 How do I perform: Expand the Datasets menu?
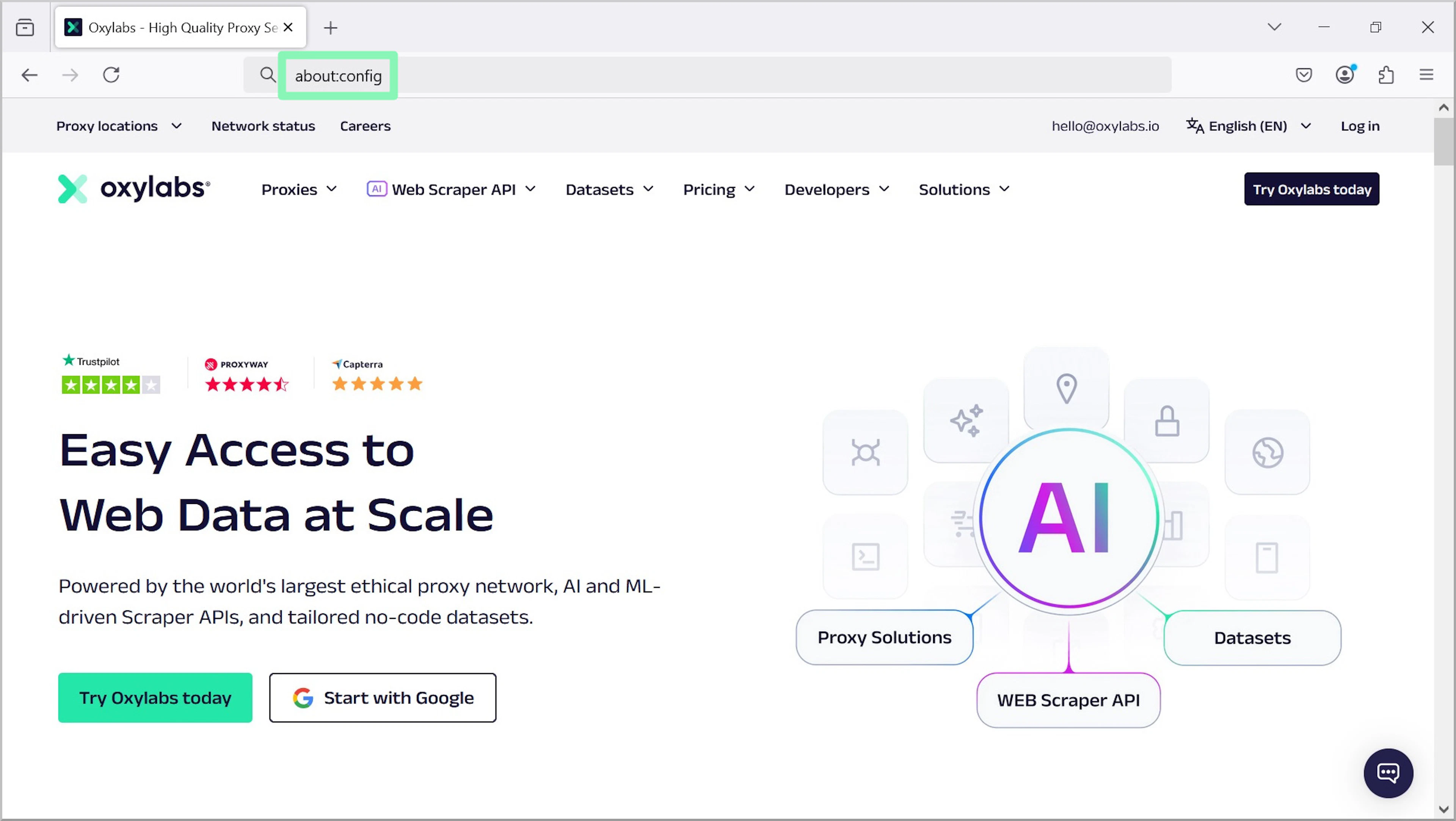(609, 190)
